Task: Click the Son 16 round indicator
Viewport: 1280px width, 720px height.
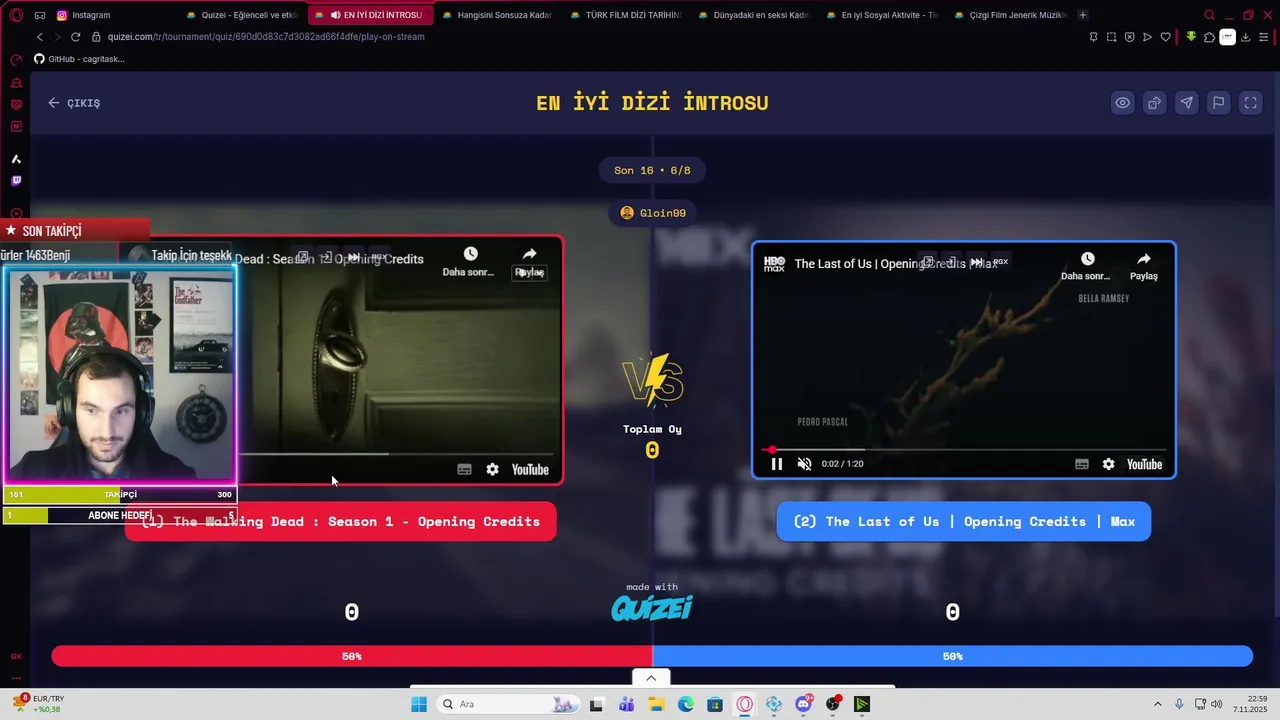Action: coord(652,170)
